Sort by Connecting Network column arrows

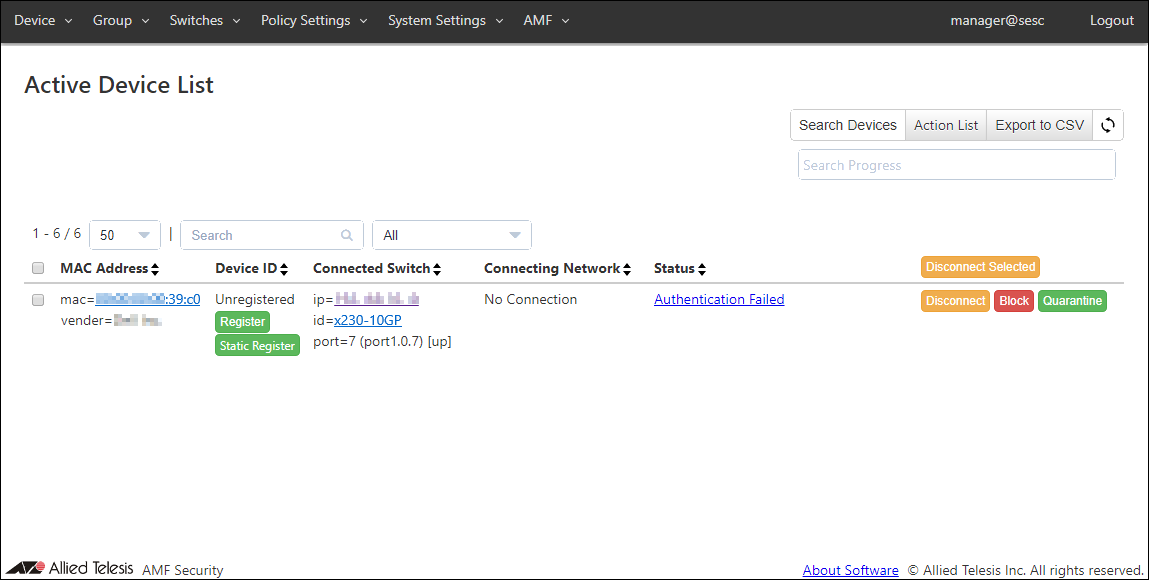point(627,269)
